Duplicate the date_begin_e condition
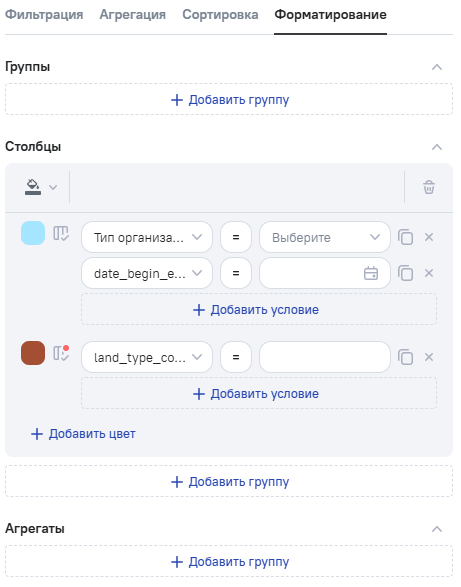Viewport: 461px width, 587px height. [x=405, y=273]
